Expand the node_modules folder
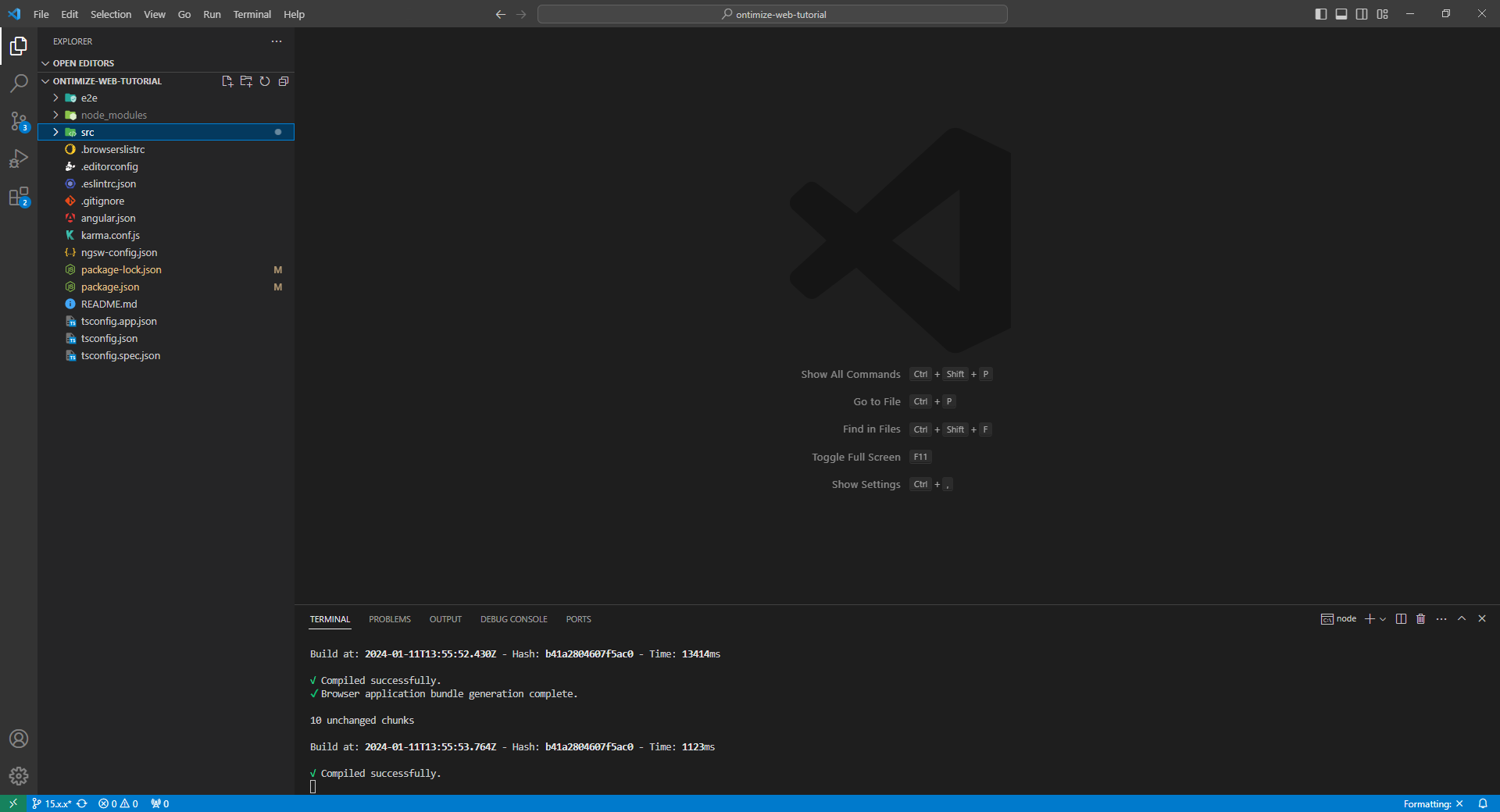The image size is (1500, 812). [166, 116]
